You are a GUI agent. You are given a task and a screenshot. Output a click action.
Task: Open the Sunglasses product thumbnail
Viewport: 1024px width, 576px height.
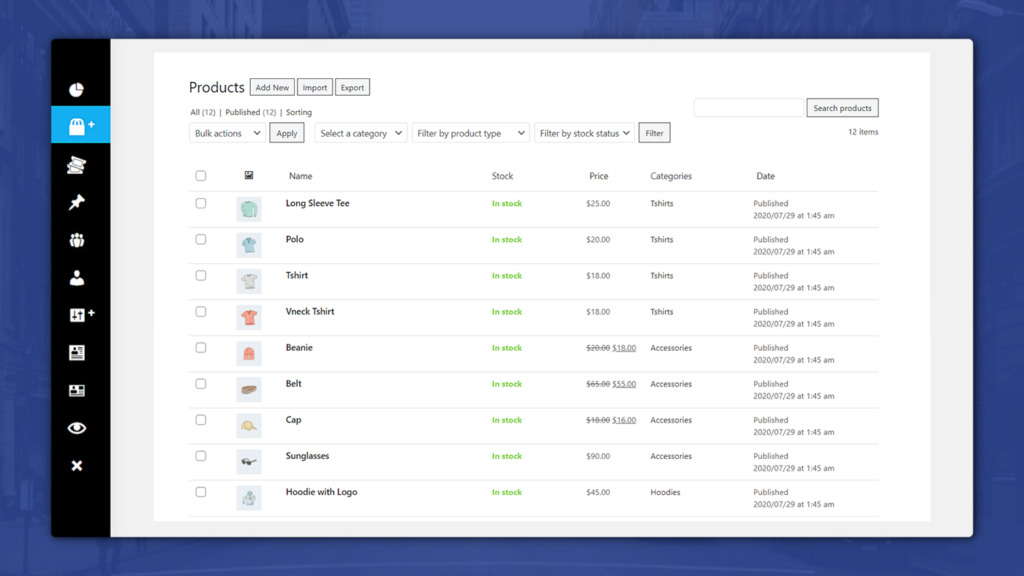[x=249, y=462]
